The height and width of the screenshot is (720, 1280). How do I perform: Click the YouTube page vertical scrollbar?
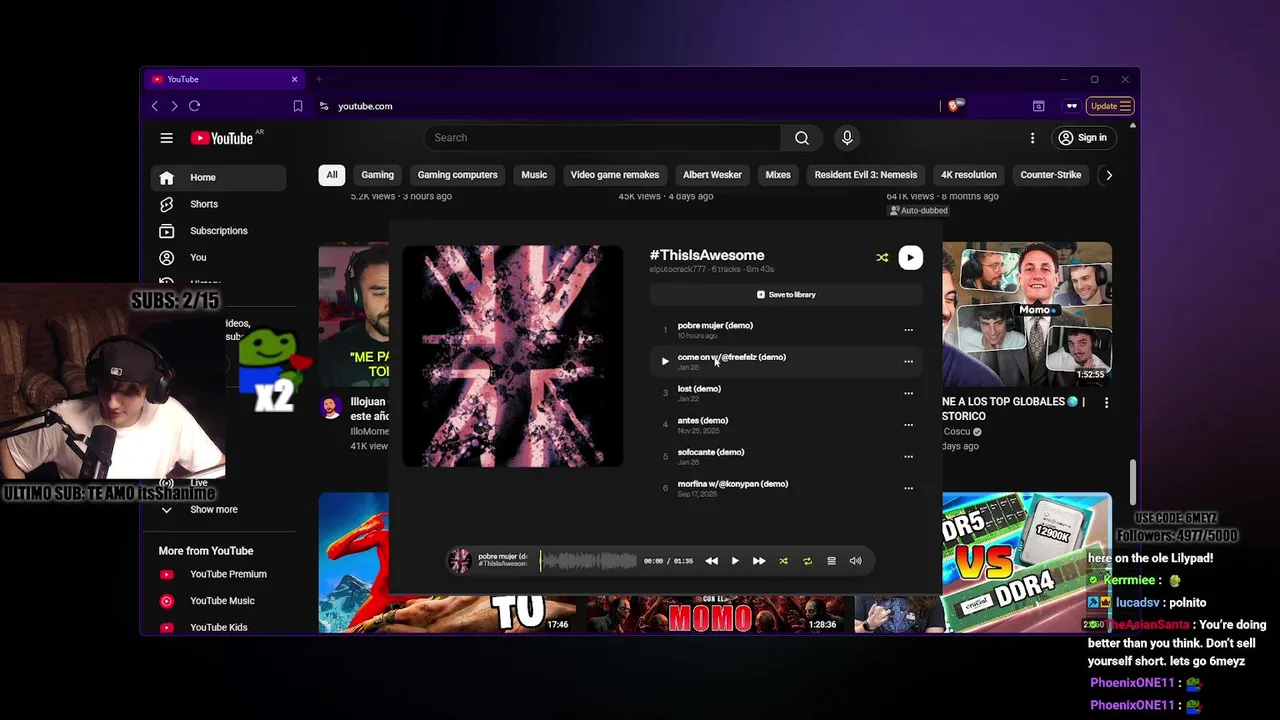1132,483
